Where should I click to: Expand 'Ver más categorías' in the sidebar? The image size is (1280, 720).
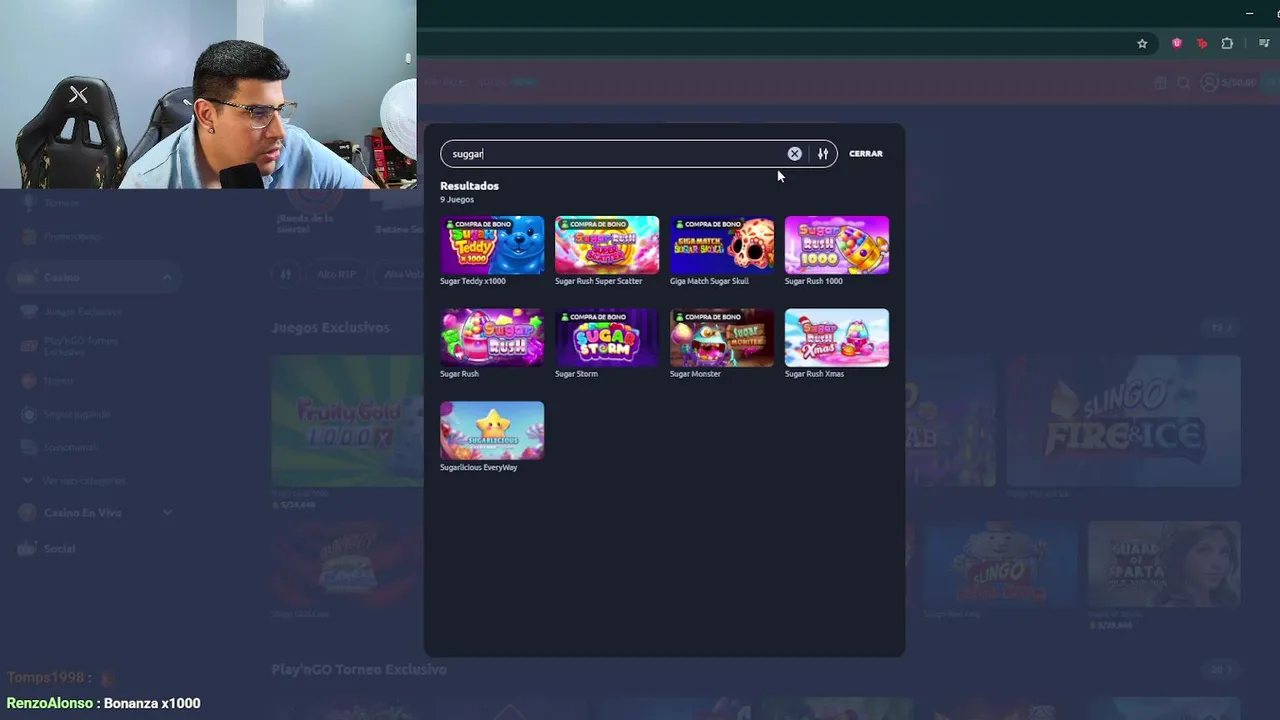[x=83, y=481]
